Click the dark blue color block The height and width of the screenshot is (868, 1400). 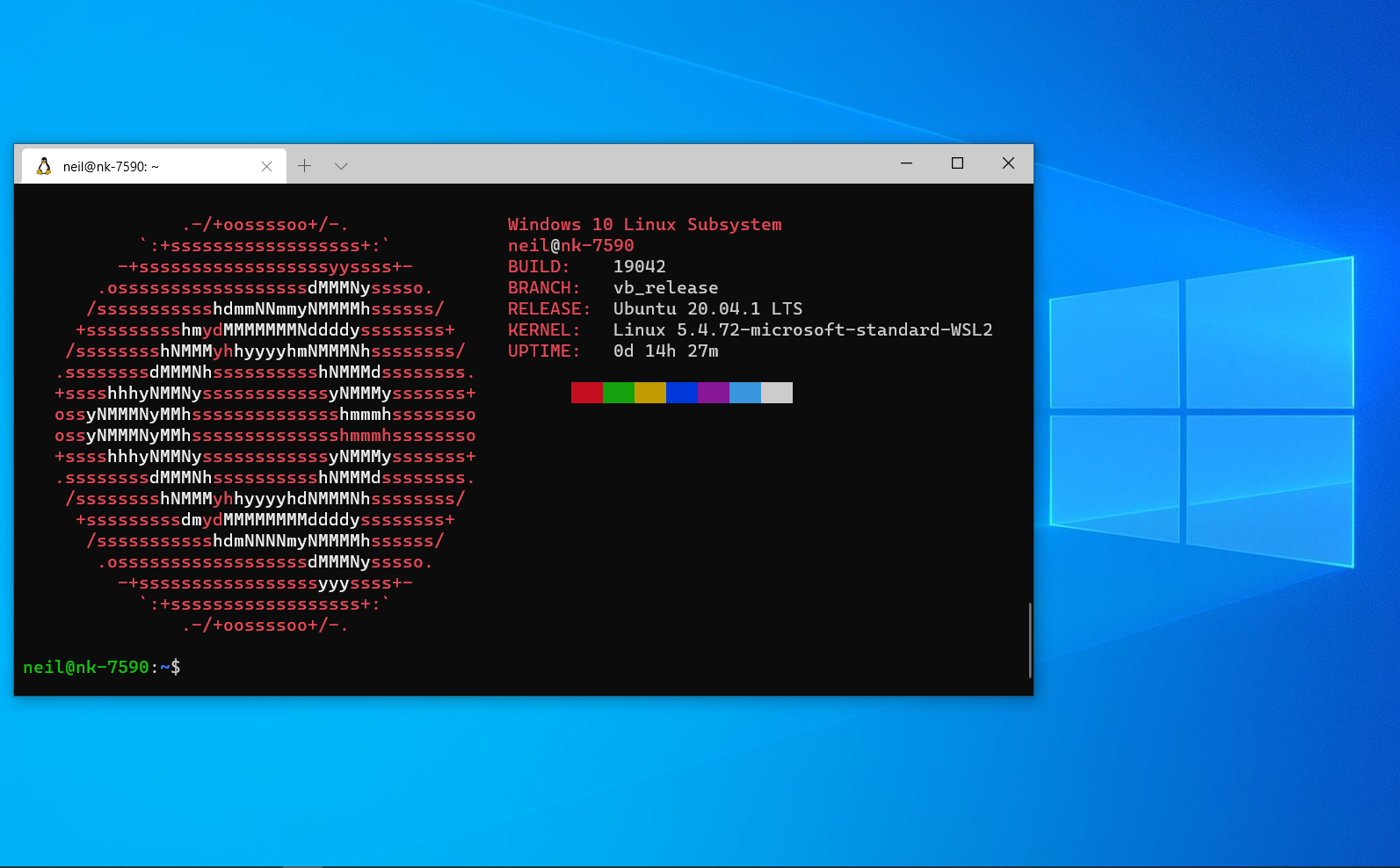pyautogui.click(x=682, y=393)
